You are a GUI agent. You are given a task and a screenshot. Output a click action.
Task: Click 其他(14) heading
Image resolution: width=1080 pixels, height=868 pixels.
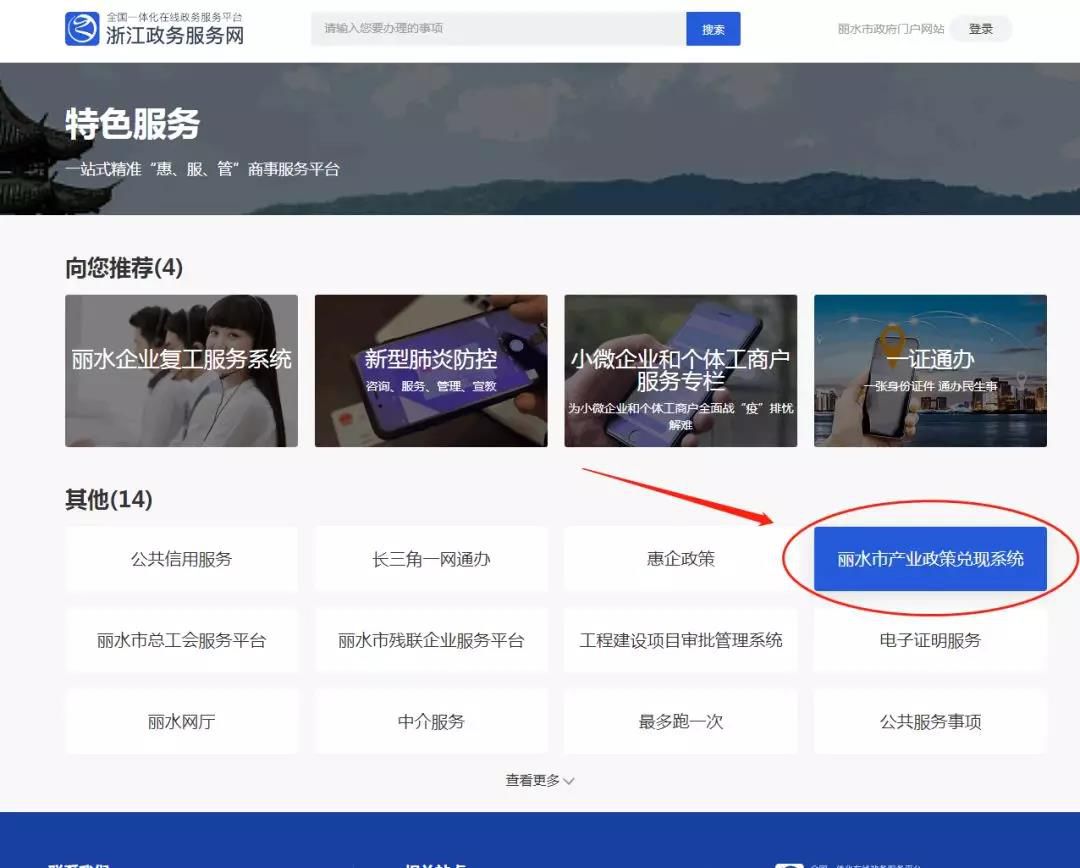109,499
